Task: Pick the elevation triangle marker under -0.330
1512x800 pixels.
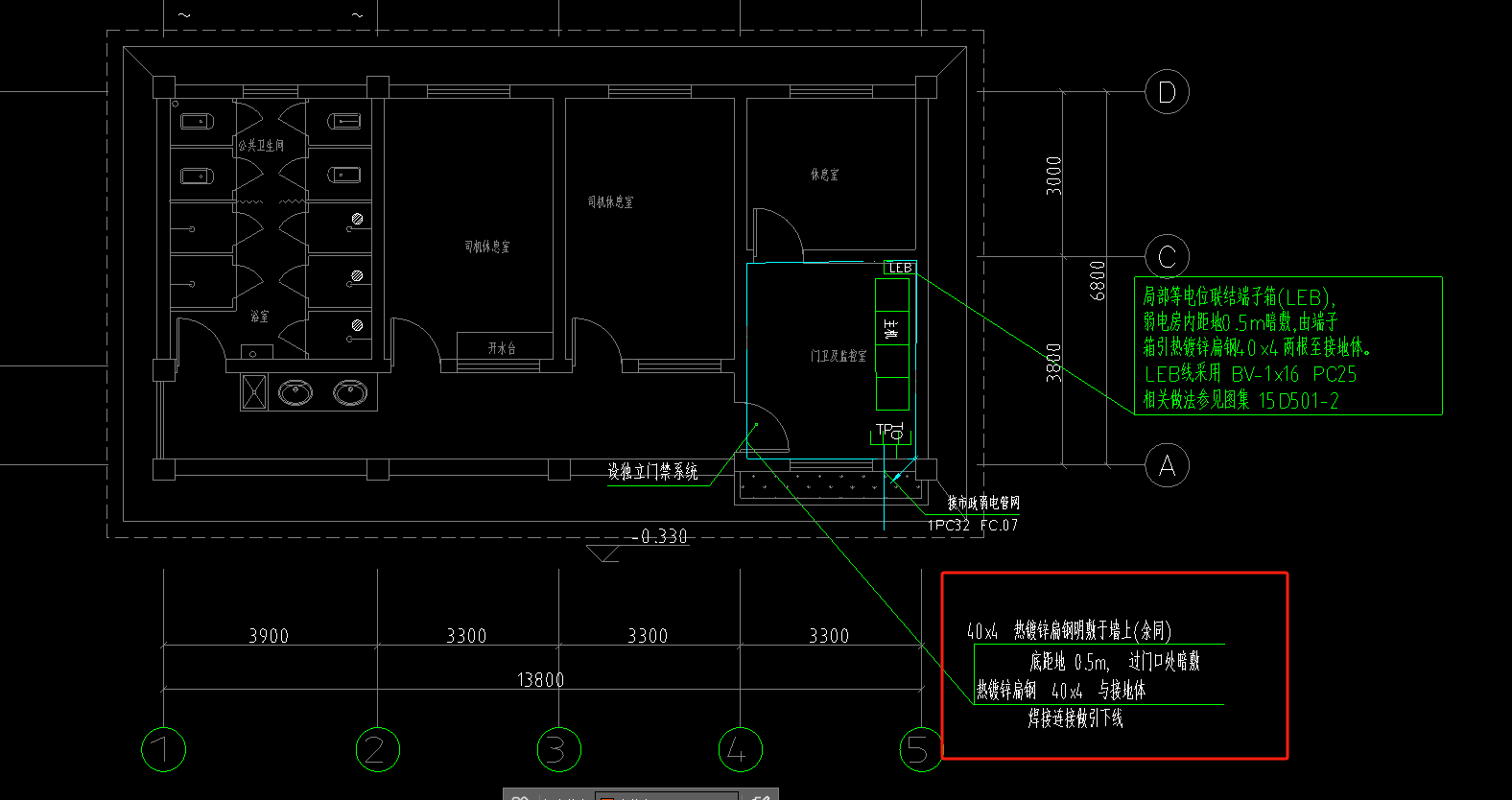Action: tap(604, 553)
